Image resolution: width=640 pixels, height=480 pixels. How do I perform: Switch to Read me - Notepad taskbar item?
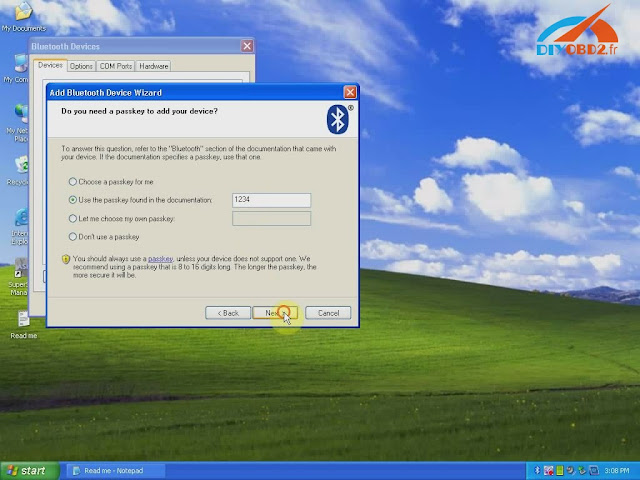coord(115,471)
